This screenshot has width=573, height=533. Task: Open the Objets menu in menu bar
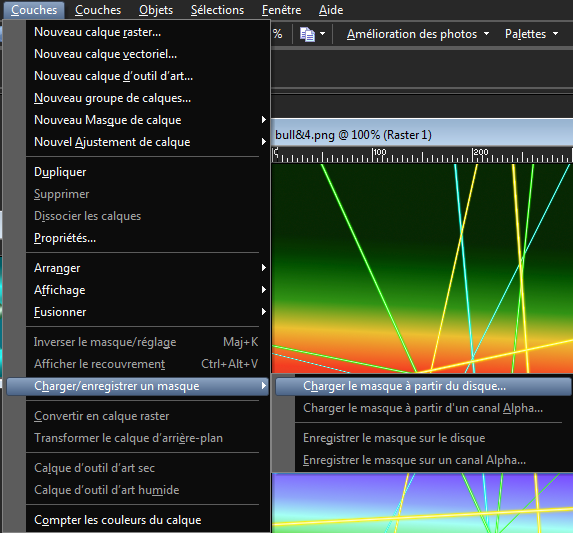(156, 10)
